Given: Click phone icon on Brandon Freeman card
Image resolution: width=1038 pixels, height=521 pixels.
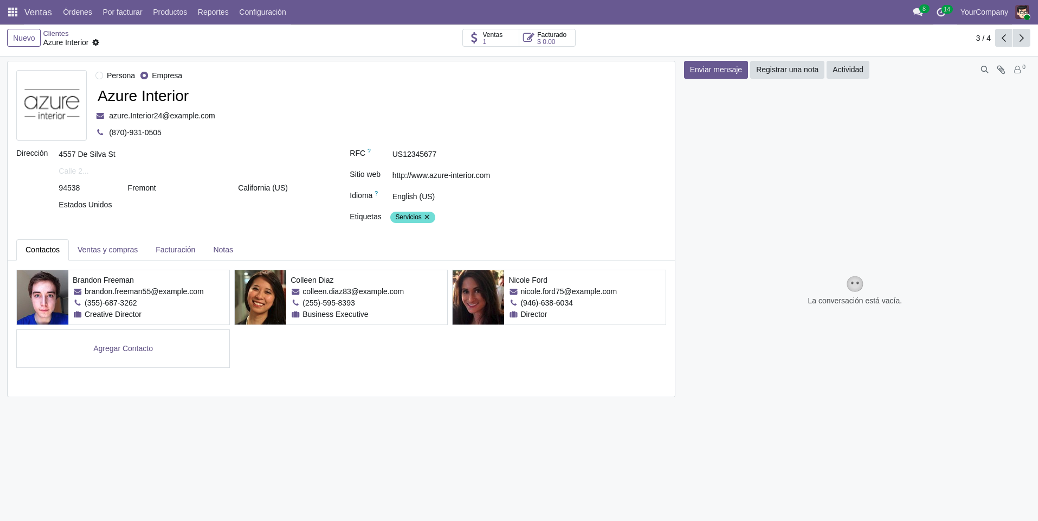Looking at the screenshot, I should pyautogui.click(x=77, y=303).
